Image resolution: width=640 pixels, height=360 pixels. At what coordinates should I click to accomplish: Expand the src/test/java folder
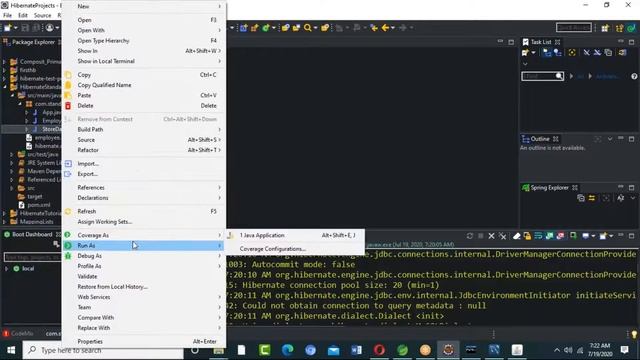click(x=12, y=154)
